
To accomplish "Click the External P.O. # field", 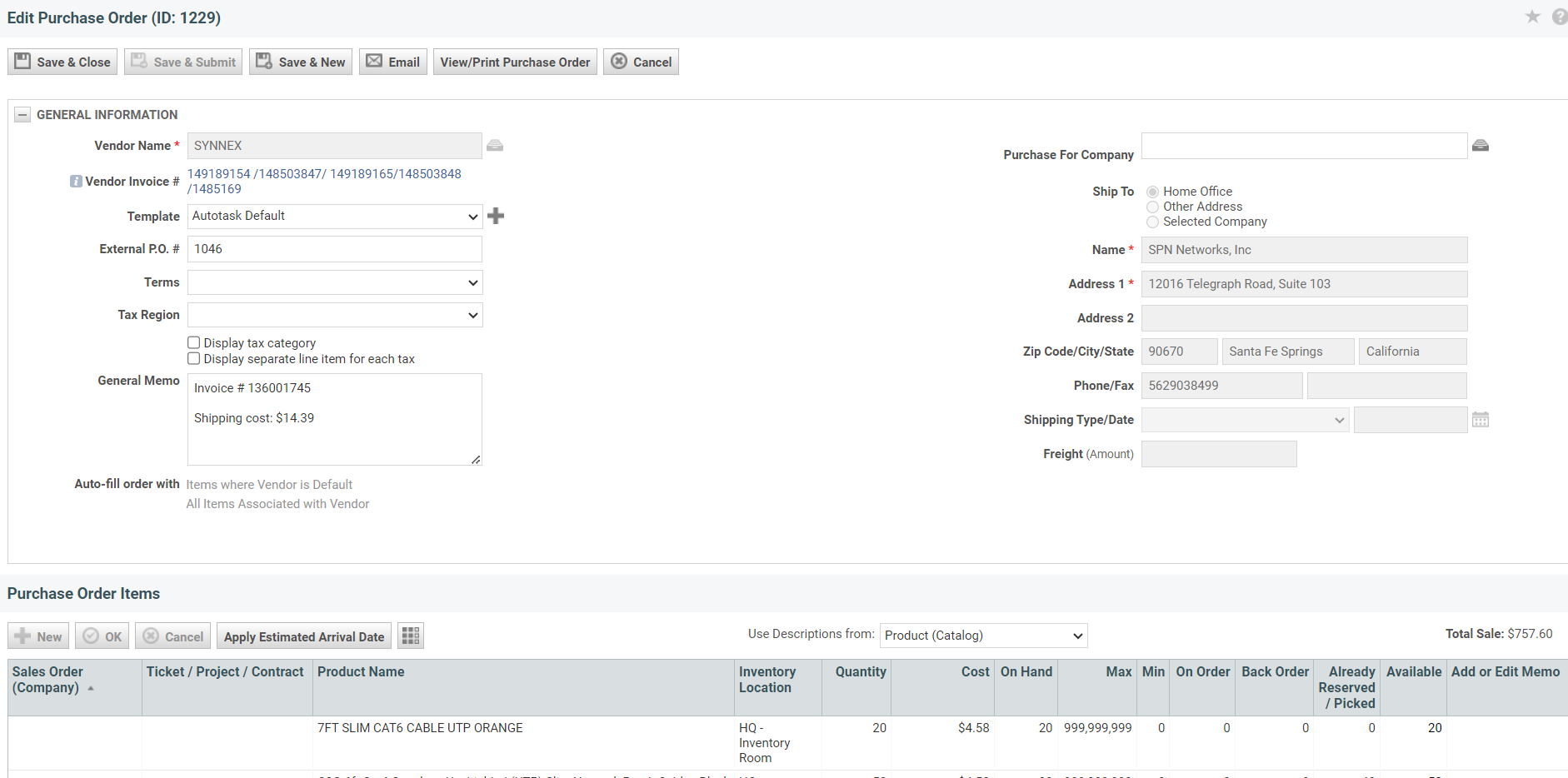I will click(x=335, y=249).
